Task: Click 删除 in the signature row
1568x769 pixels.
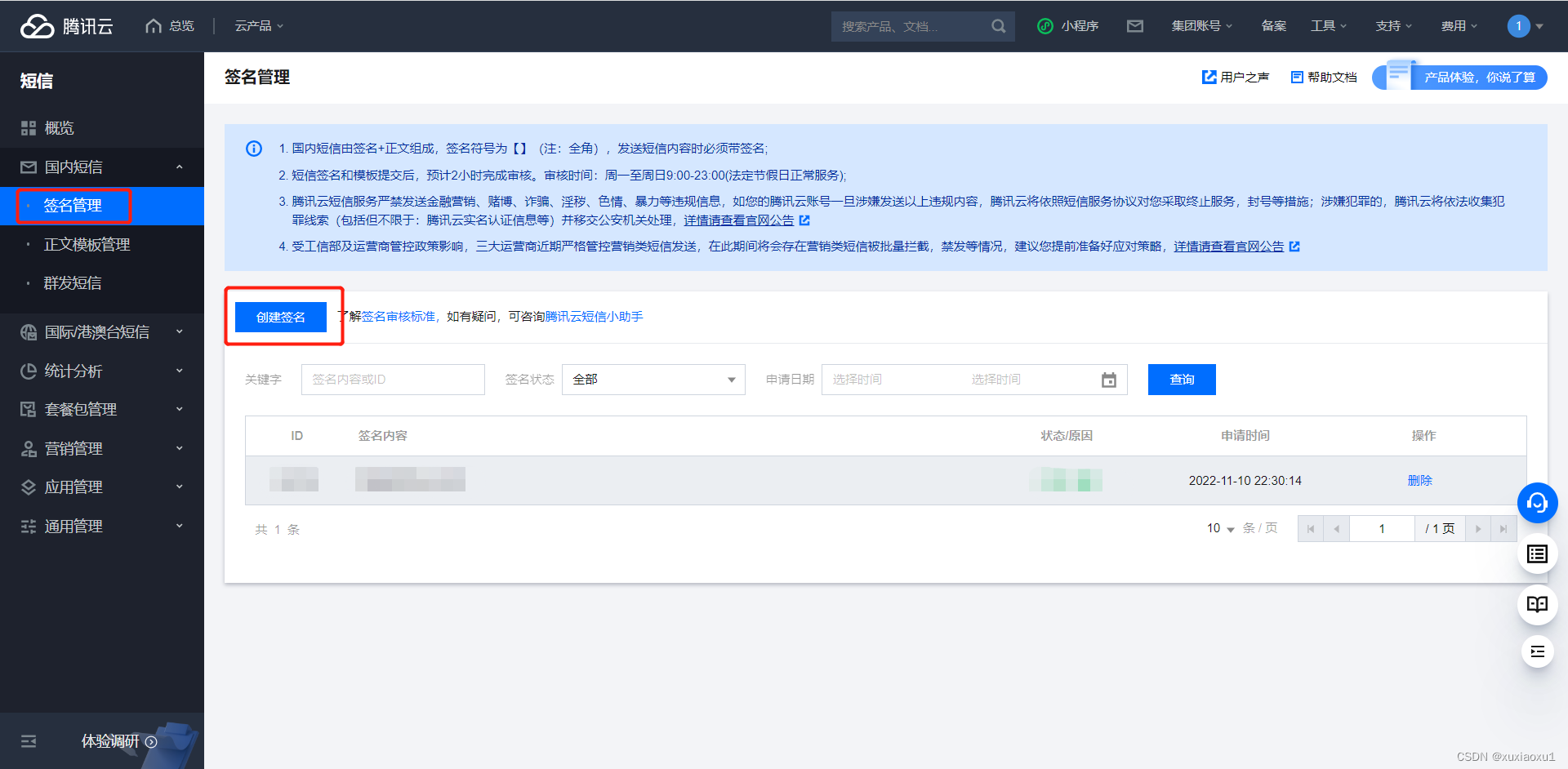Action: 1420,481
